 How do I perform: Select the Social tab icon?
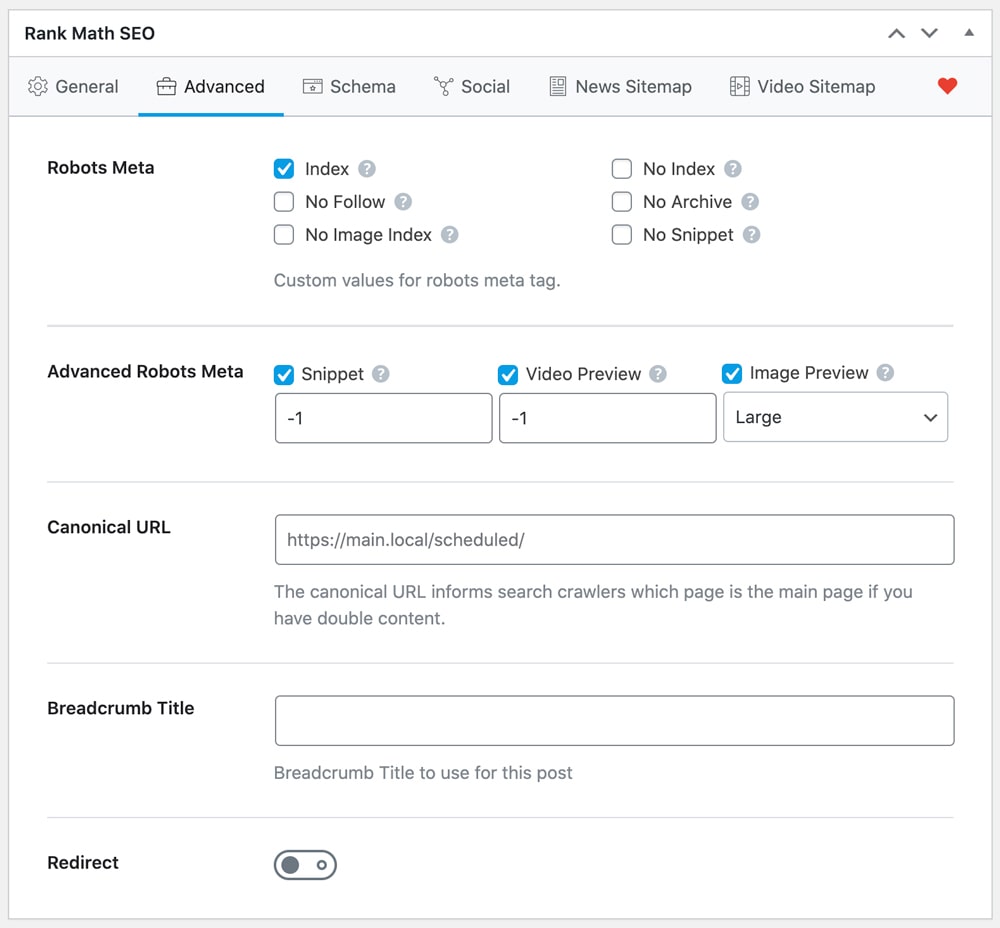[444, 87]
